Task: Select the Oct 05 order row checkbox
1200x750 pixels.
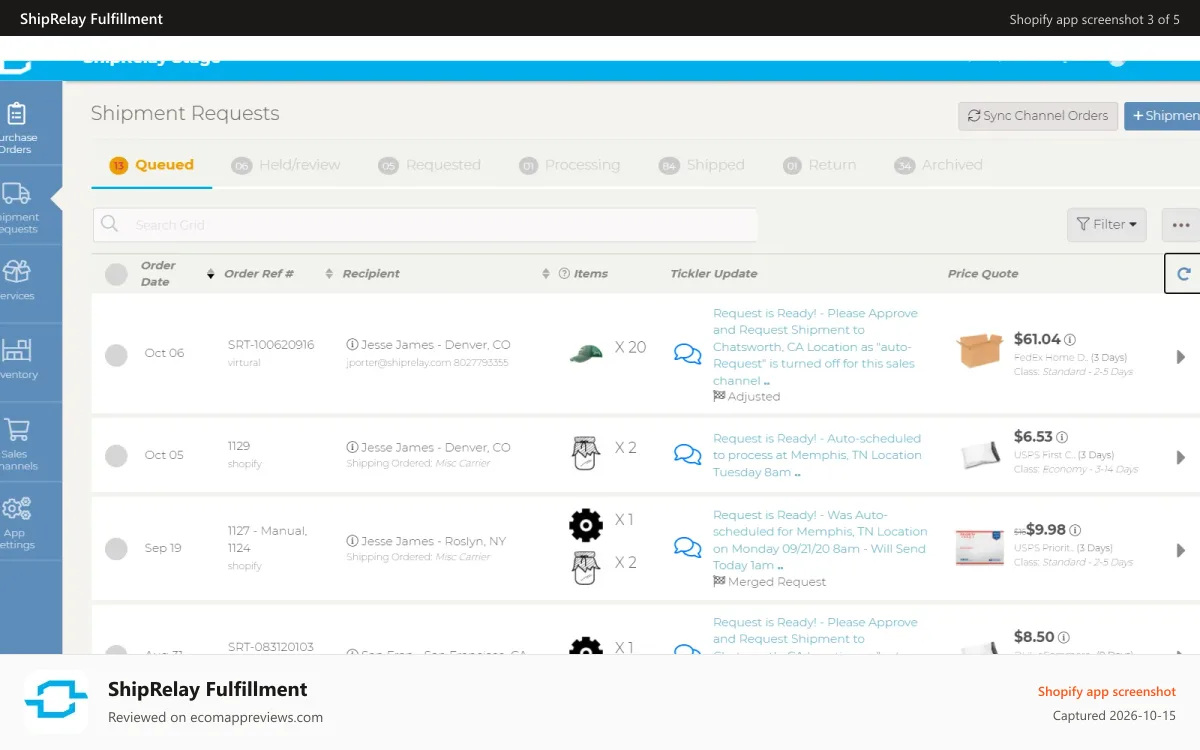Action: click(x=116, y=456)
